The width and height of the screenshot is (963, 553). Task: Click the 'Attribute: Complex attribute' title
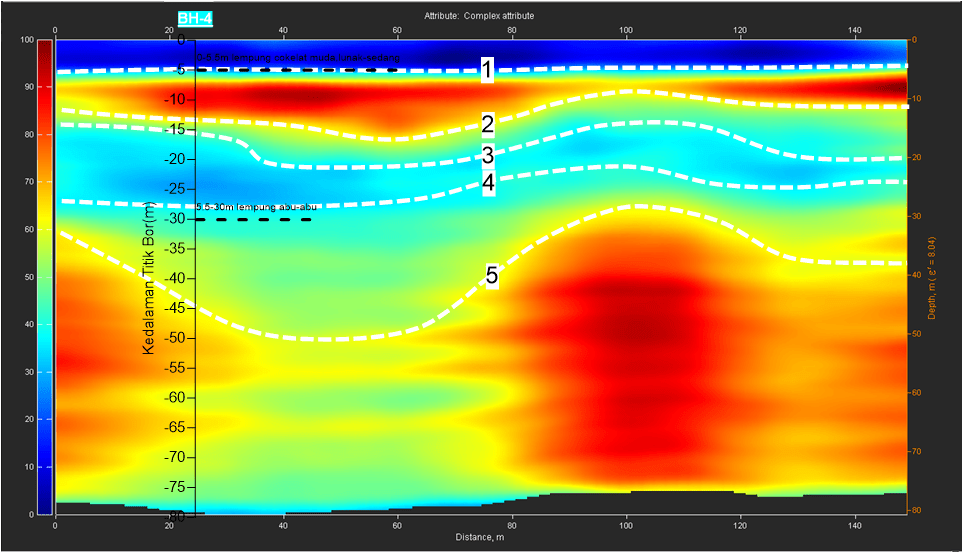[x=478, y=16]
